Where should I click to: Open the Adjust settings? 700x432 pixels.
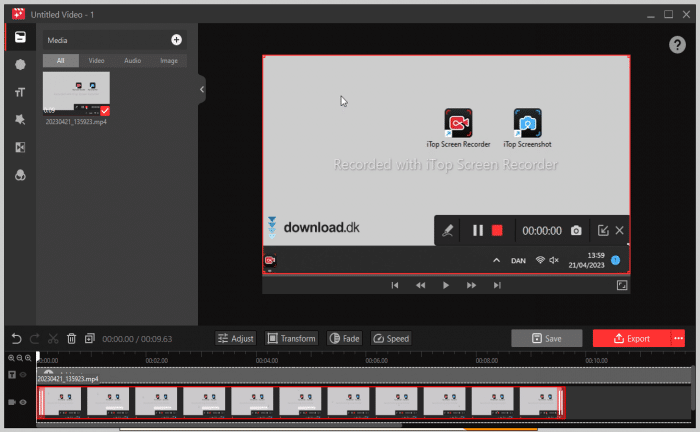236,339
